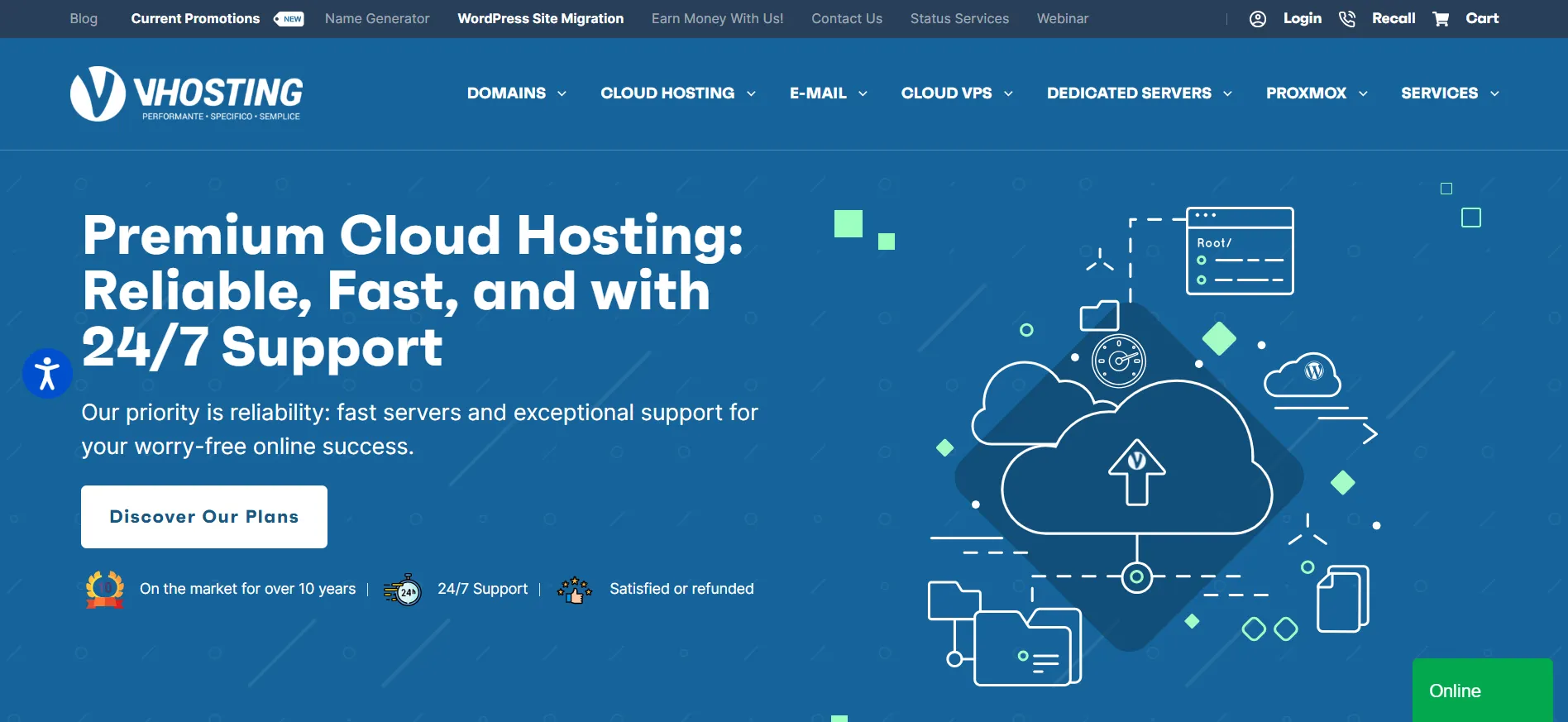This screenshot has width=1568, height=722.
Task: Click the "24/7 Support" badge text
Action: (x=482, y=589)
